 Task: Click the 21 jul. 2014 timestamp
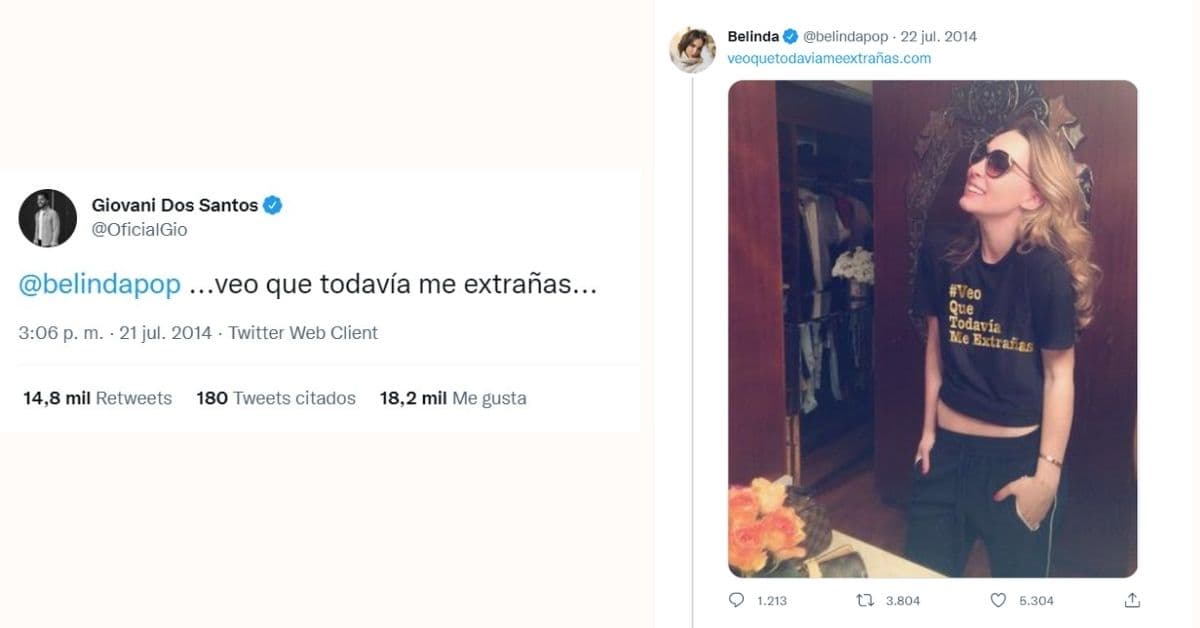(x=164, y=331)
